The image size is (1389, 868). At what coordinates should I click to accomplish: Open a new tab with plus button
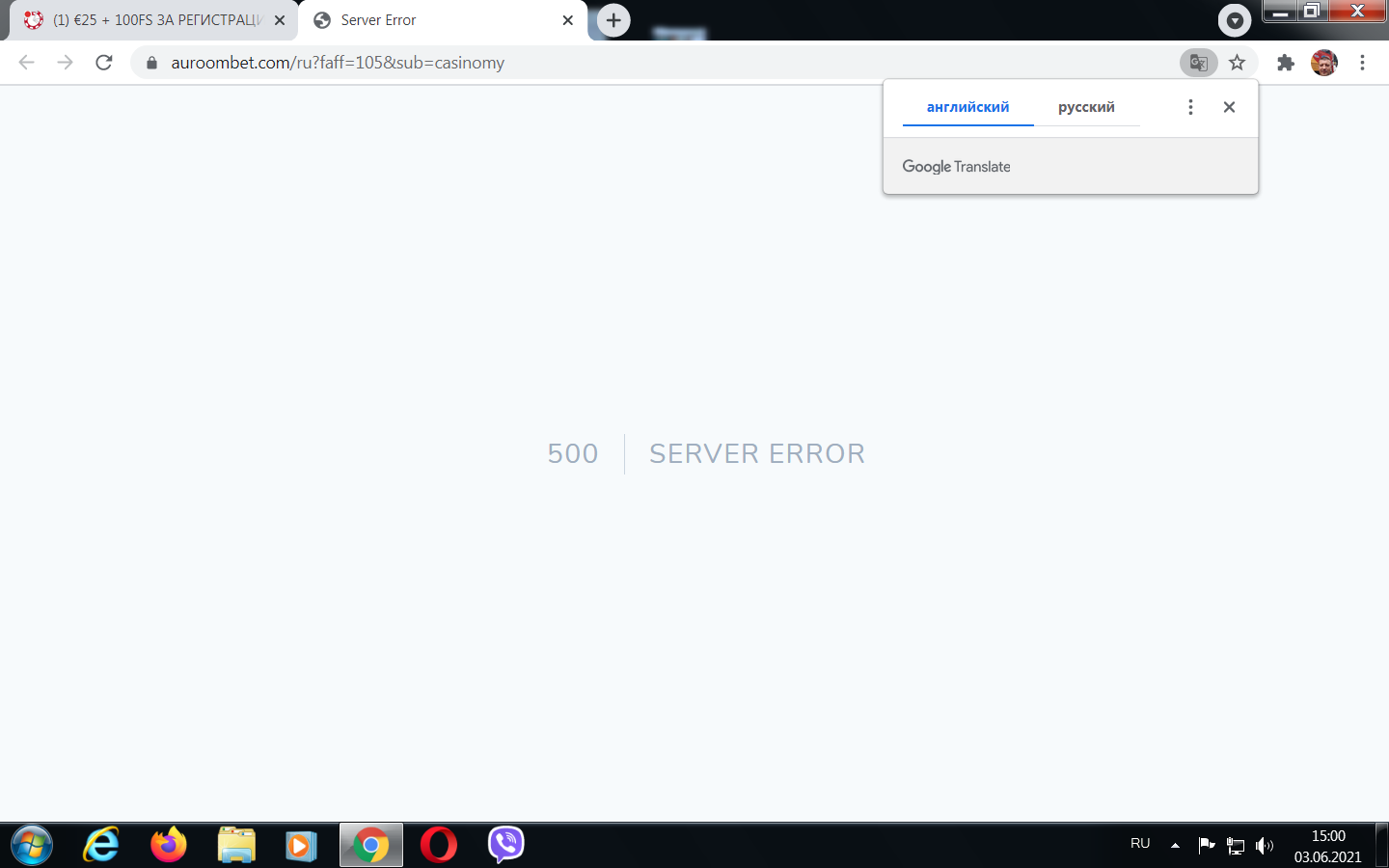[x=613, y=20]
